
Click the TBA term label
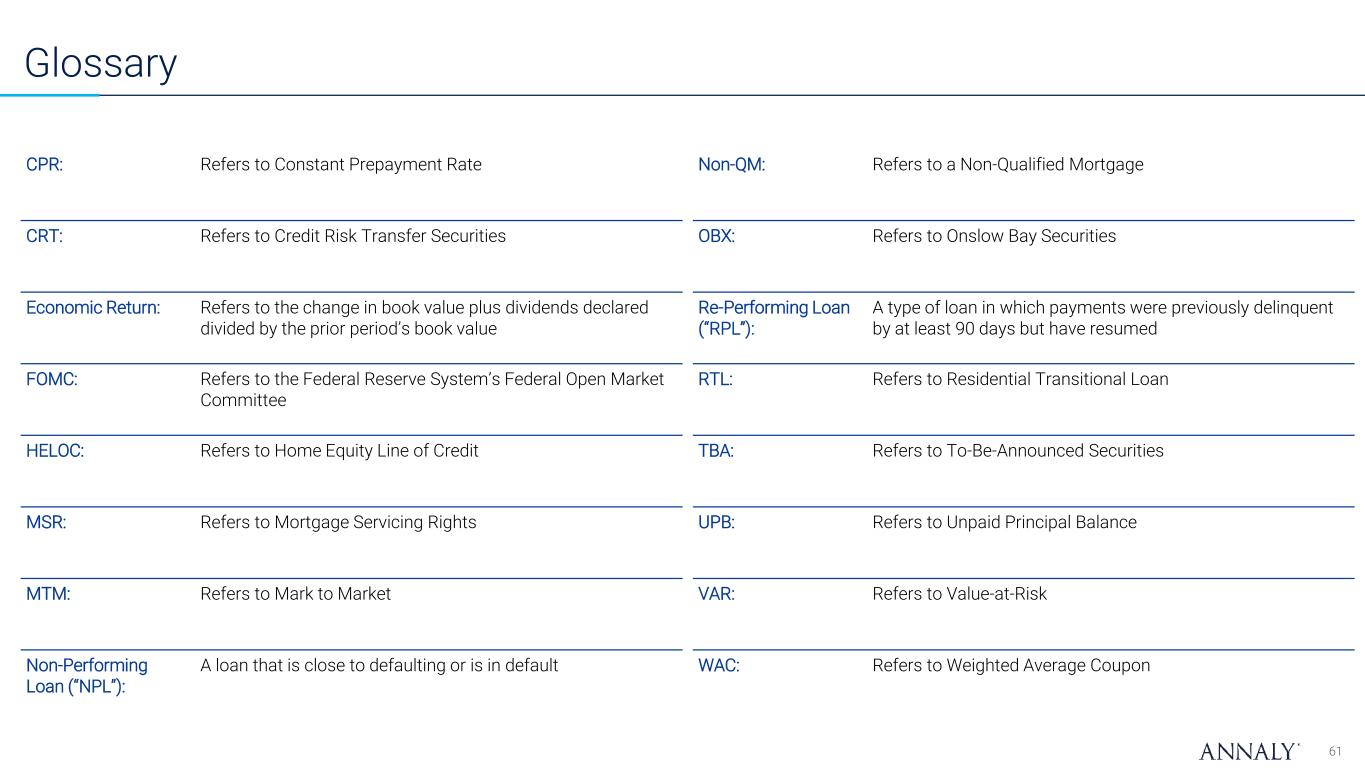(x=716, y=451)
